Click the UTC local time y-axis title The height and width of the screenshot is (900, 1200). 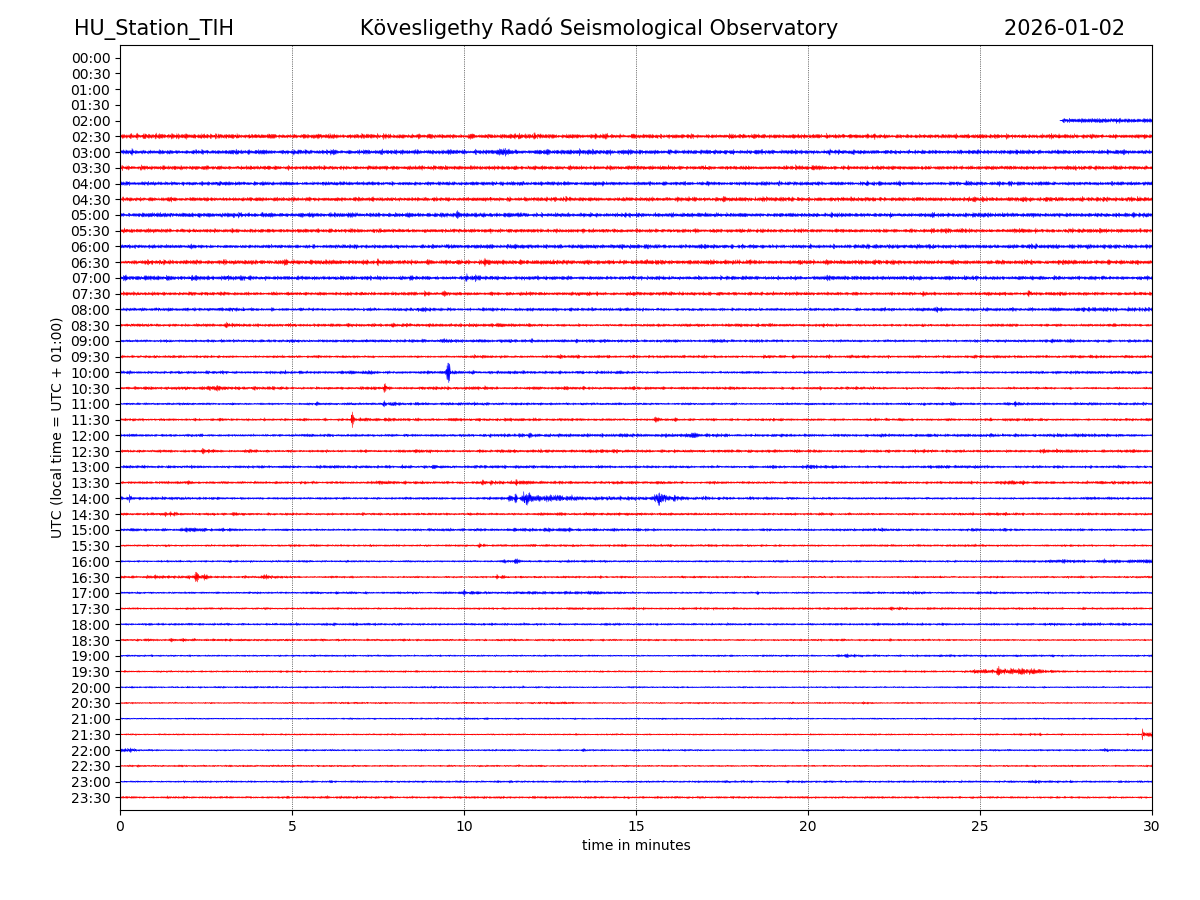[57, 427]
